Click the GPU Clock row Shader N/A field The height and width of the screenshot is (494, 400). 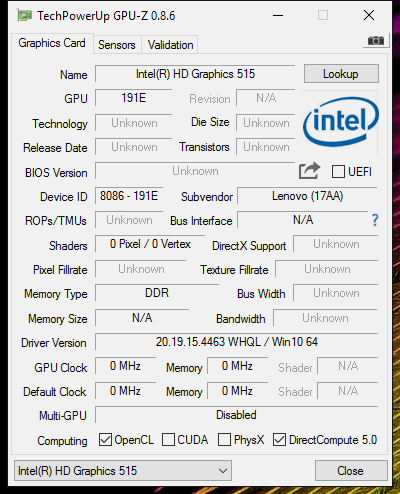click(x=348, y=366)
